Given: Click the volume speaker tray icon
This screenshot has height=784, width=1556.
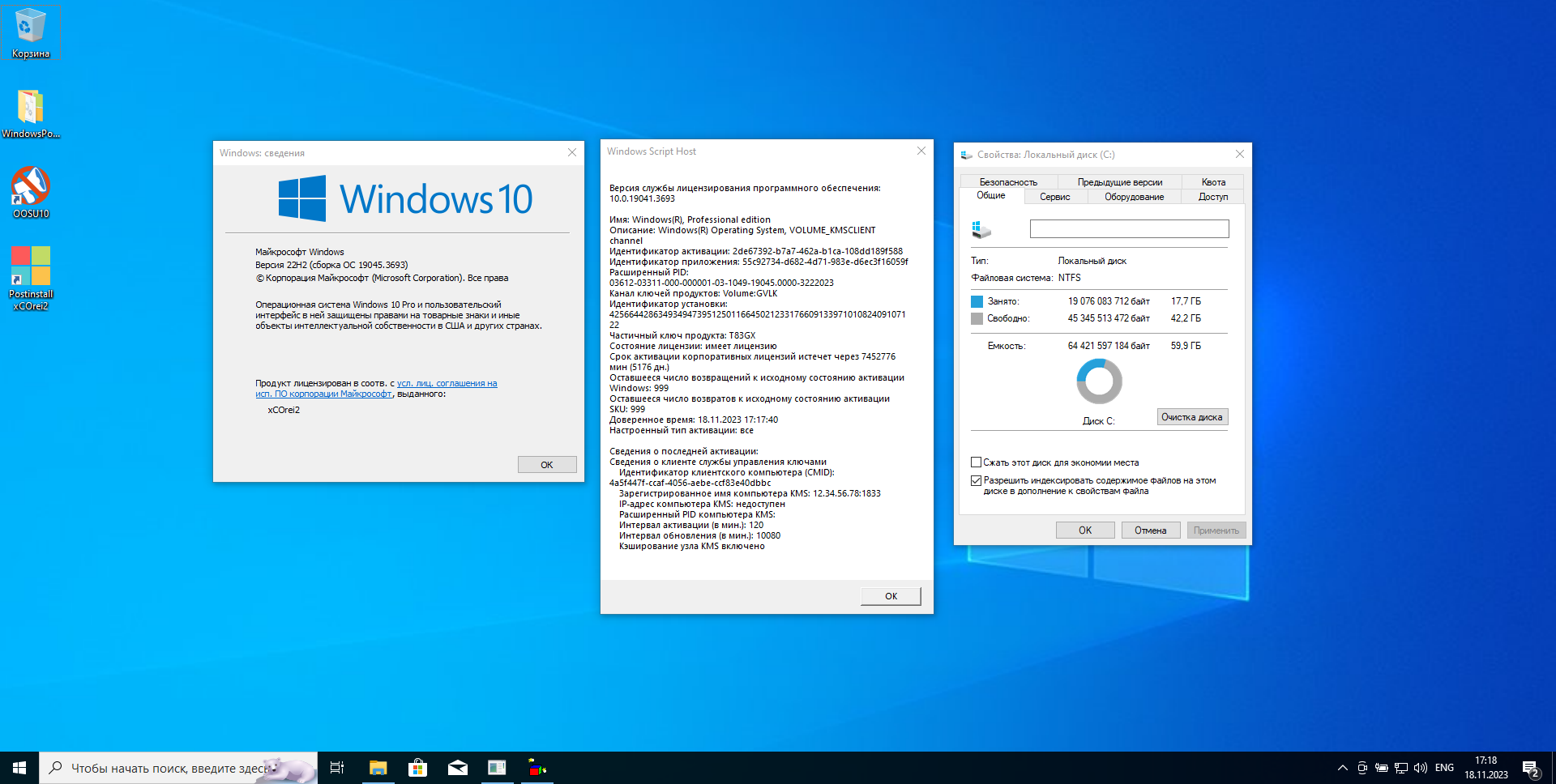Looking at the screenshot, I should pos(1420,768).
